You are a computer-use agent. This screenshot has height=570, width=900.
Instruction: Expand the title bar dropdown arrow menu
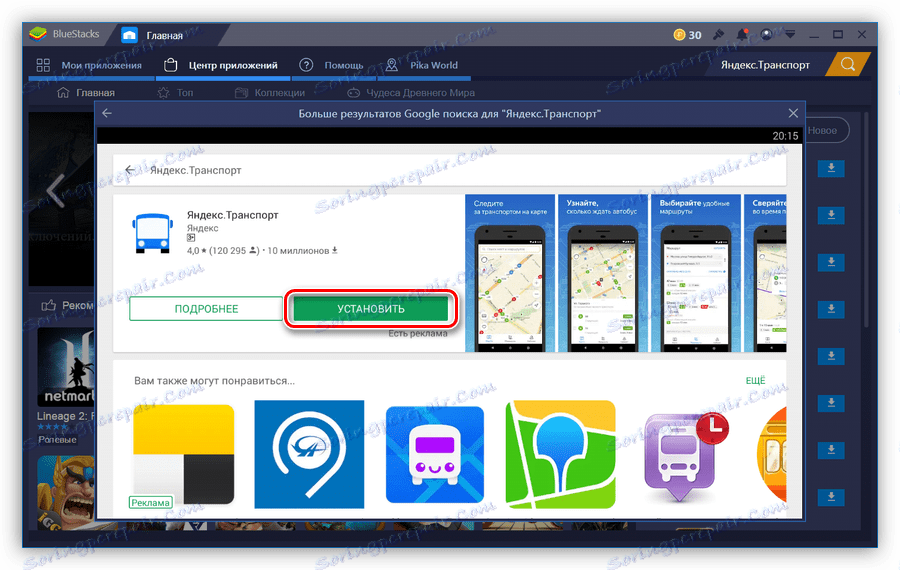pos(790,34)
